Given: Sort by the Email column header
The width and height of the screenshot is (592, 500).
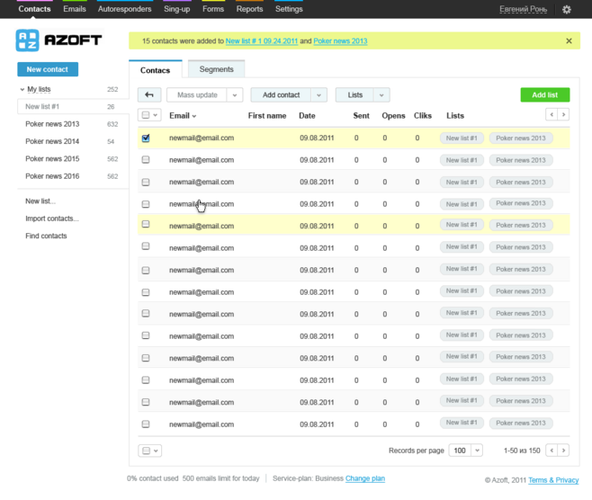Looking at the screenshot, I should click(x=183, y=116).
